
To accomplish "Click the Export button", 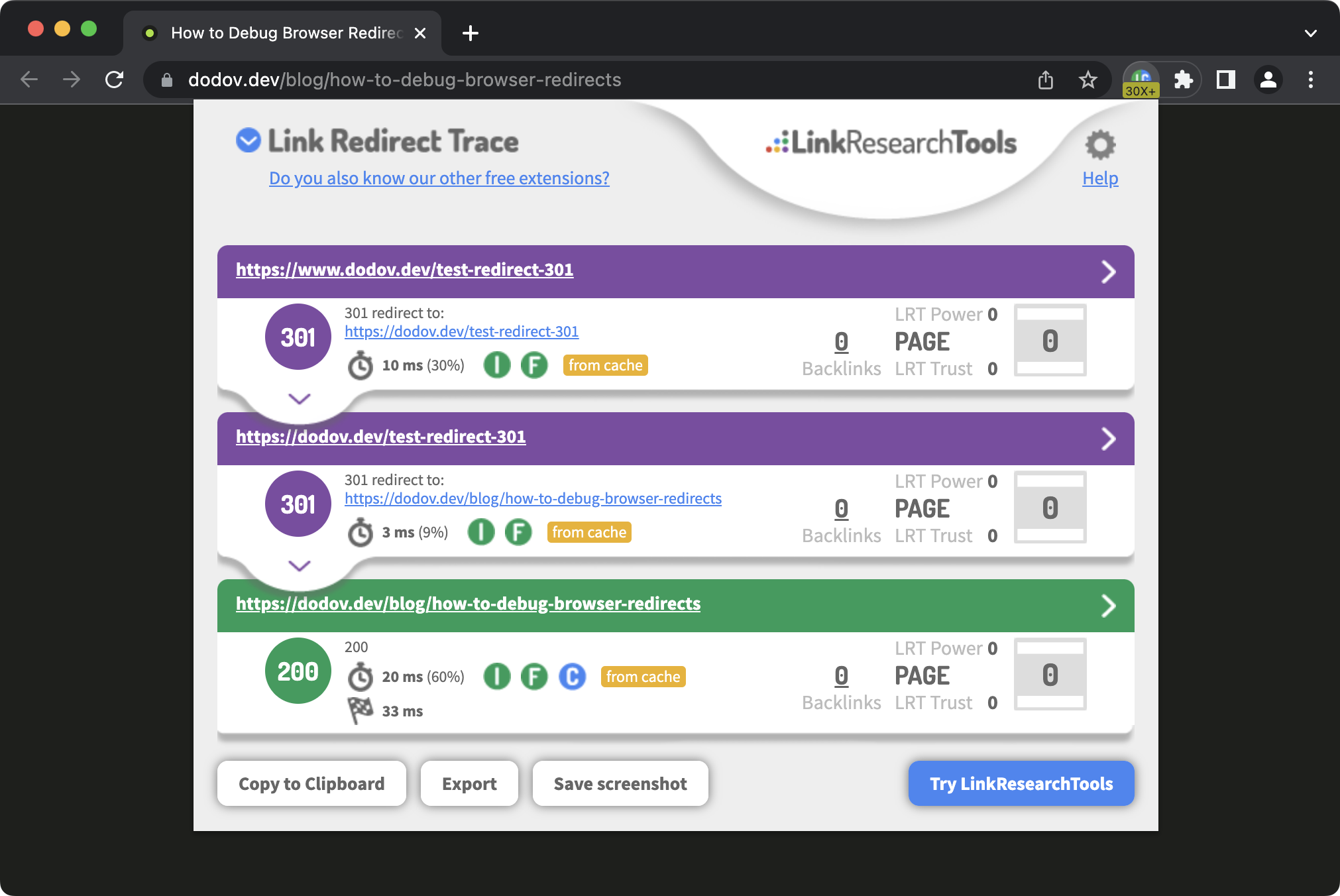I will (x=468, y=783).
